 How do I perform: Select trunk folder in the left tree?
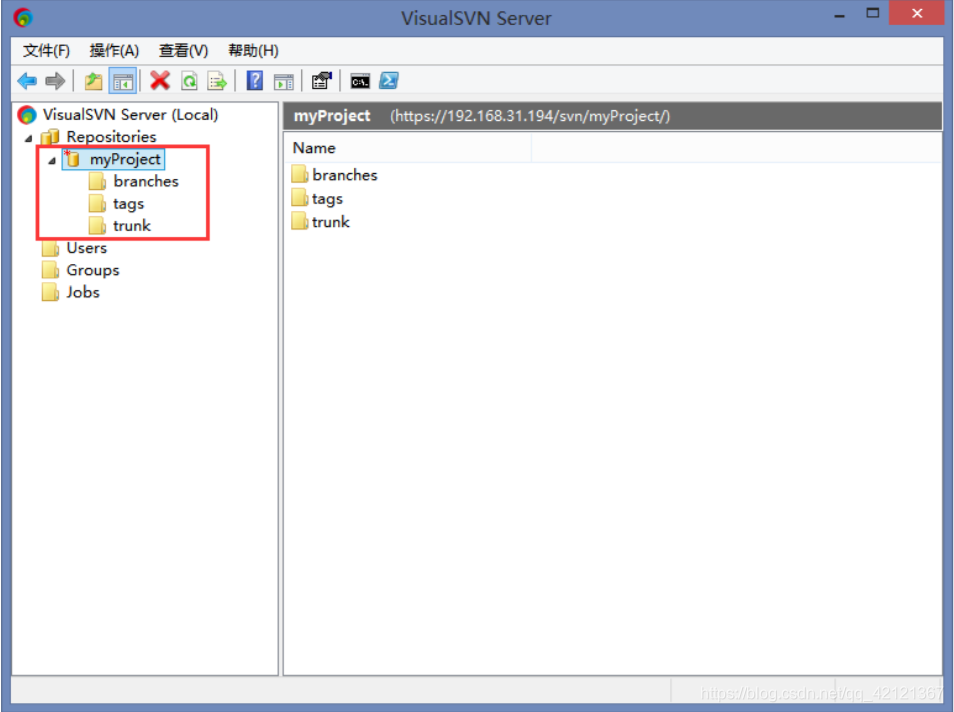point(132,226)
